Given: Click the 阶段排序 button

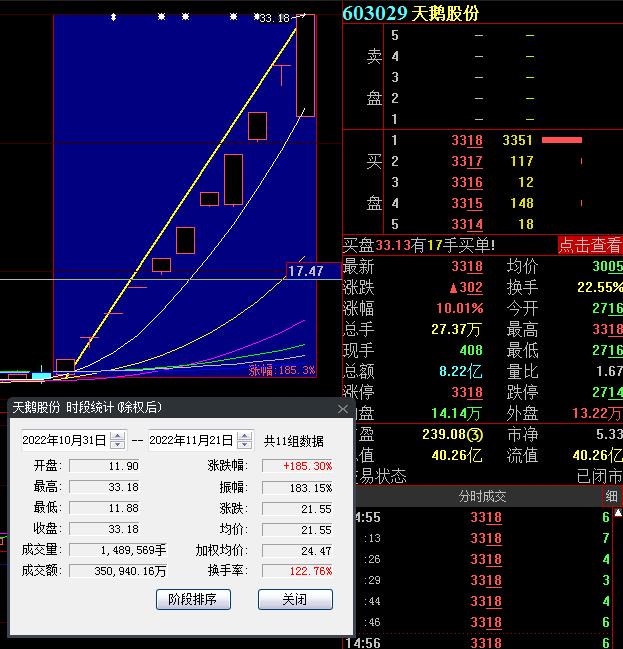Looking at the screenshot, I should (194, 599).
